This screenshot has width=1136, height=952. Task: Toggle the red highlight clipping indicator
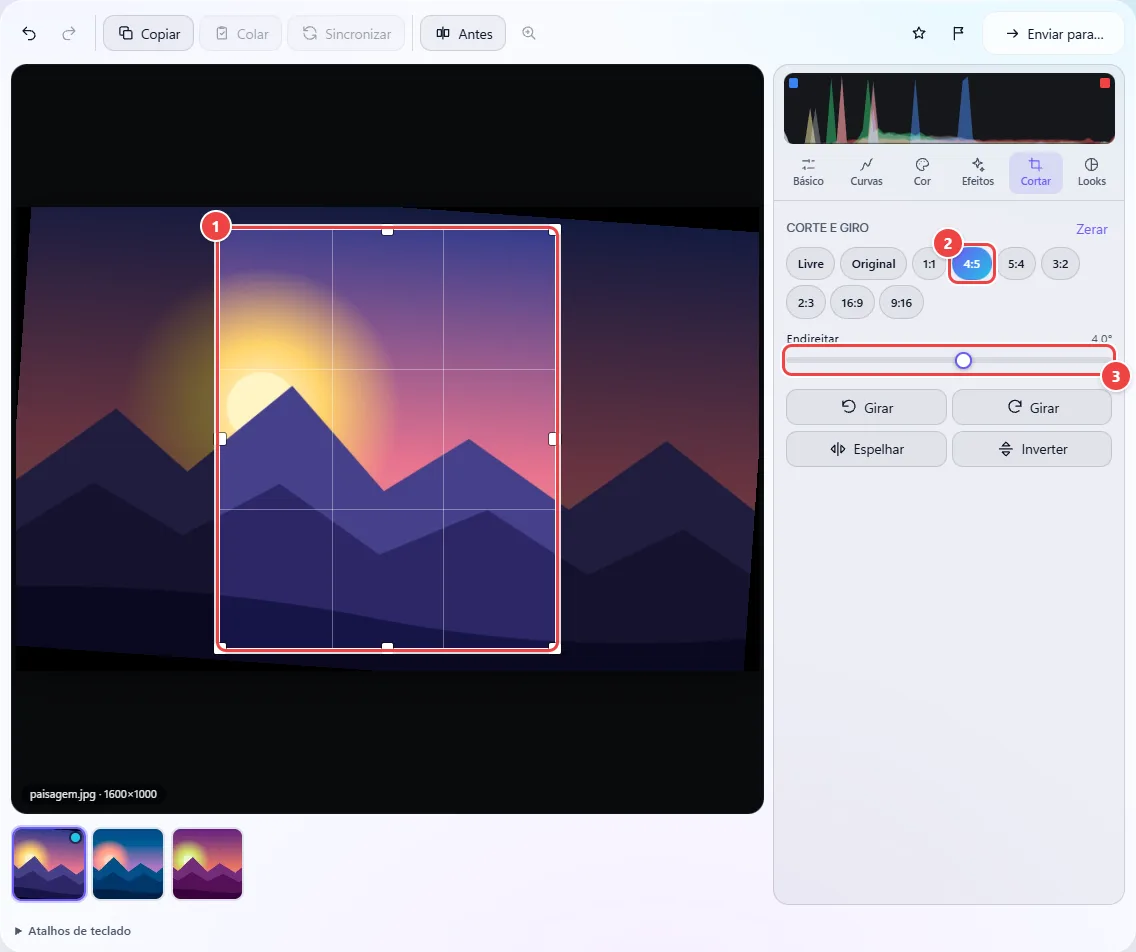point(1104,83)
